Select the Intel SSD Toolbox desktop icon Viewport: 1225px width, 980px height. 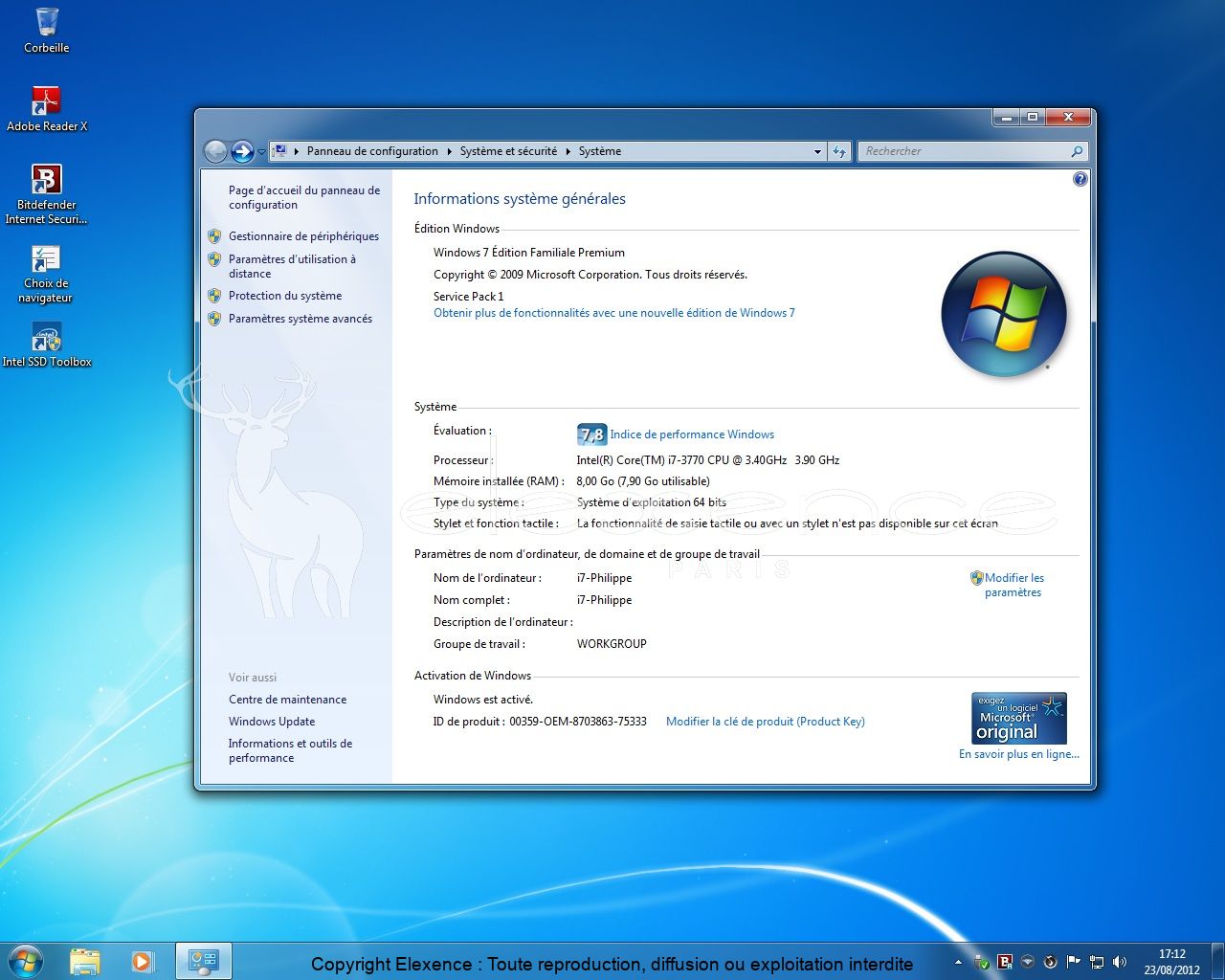point(46,345)
